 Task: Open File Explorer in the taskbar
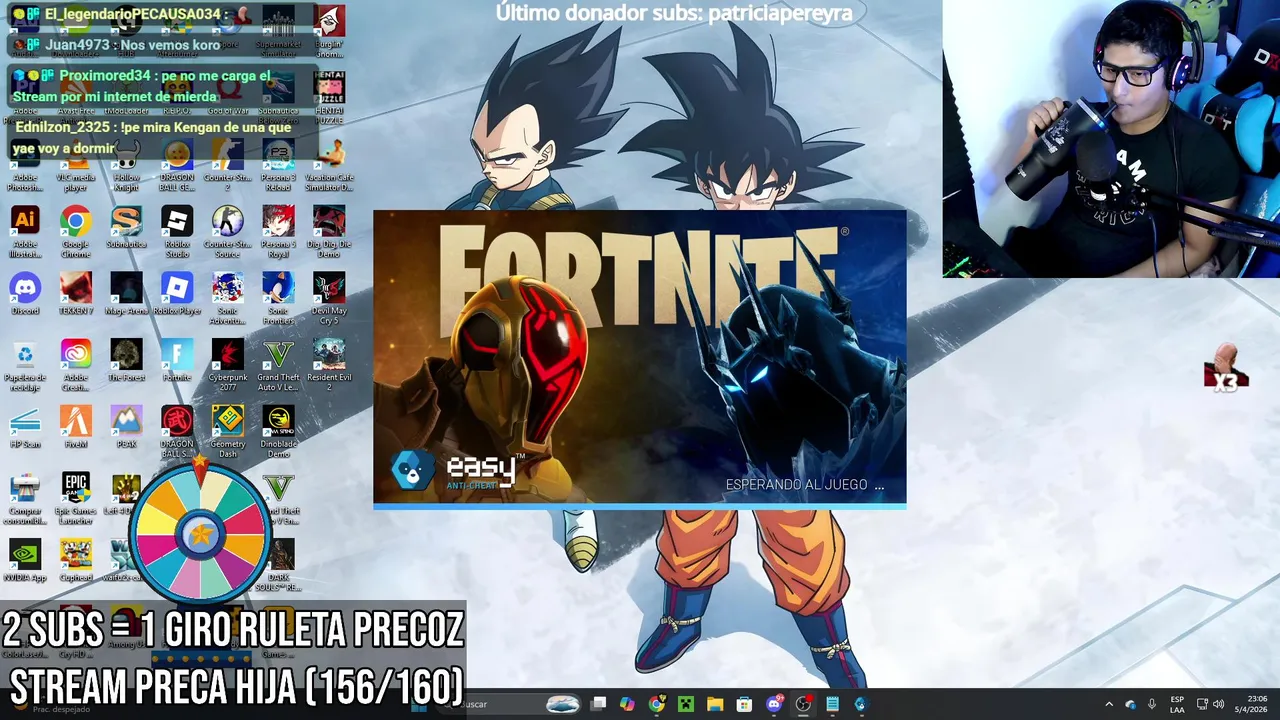pyautogui.click(x=714, y=704)
